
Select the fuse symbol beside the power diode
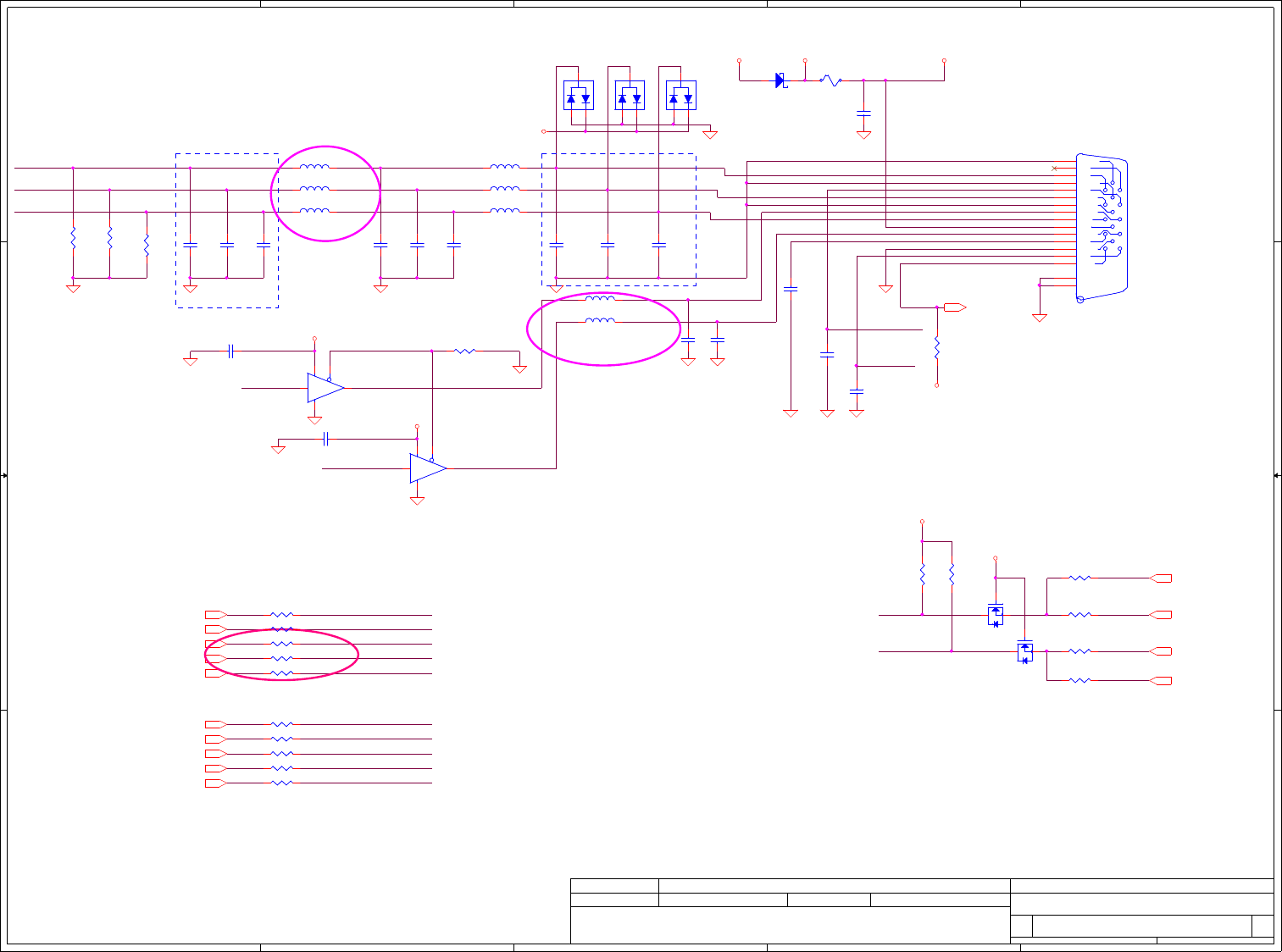pyautogui.click(x=830, y=80)
